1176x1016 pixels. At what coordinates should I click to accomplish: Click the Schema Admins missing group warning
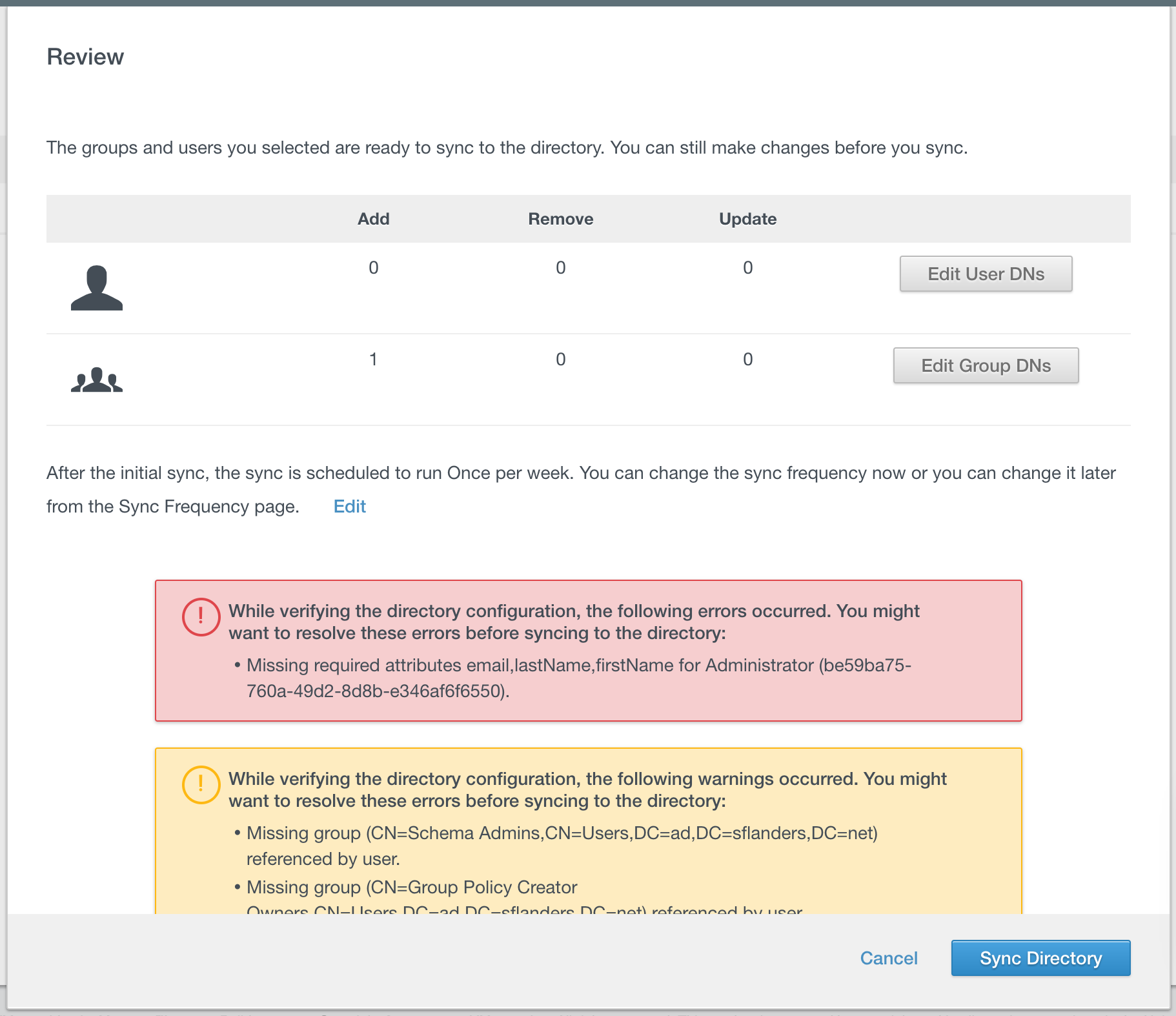click(562, 846)
